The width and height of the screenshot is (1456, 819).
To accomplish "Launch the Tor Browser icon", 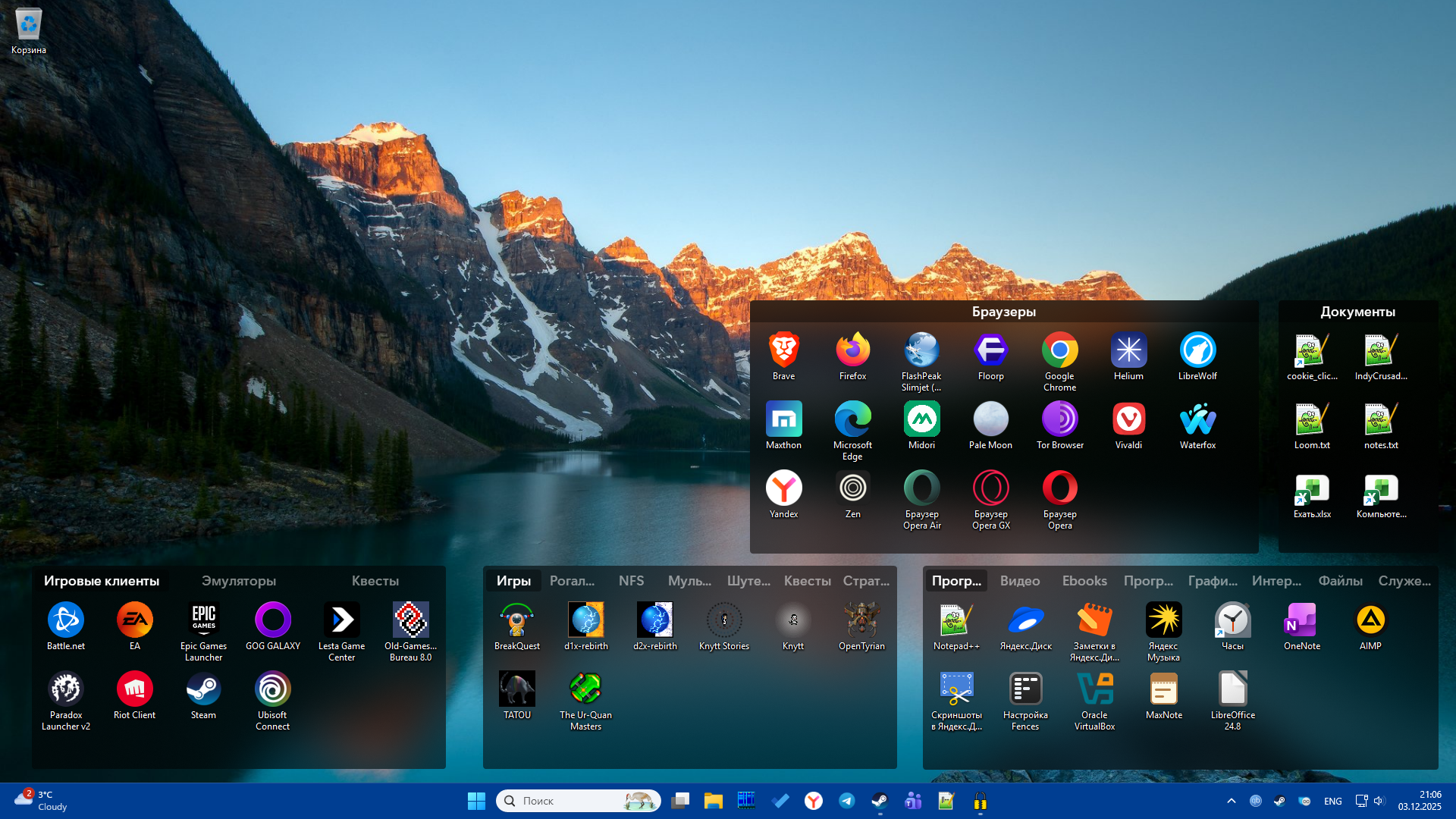I will tap(1059, 420).
